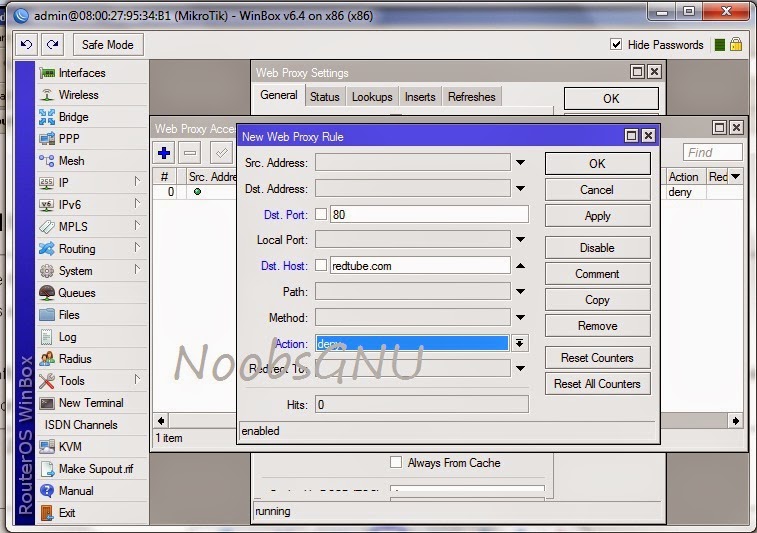Click the blue plus add rule icon
The image size is (757, 533).
pos(164,153)
